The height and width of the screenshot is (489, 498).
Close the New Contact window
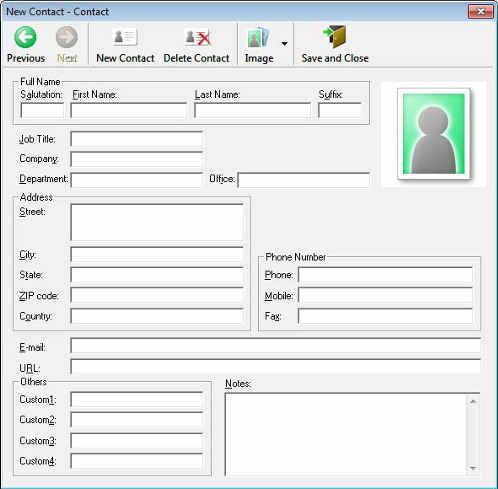point(481,12)
